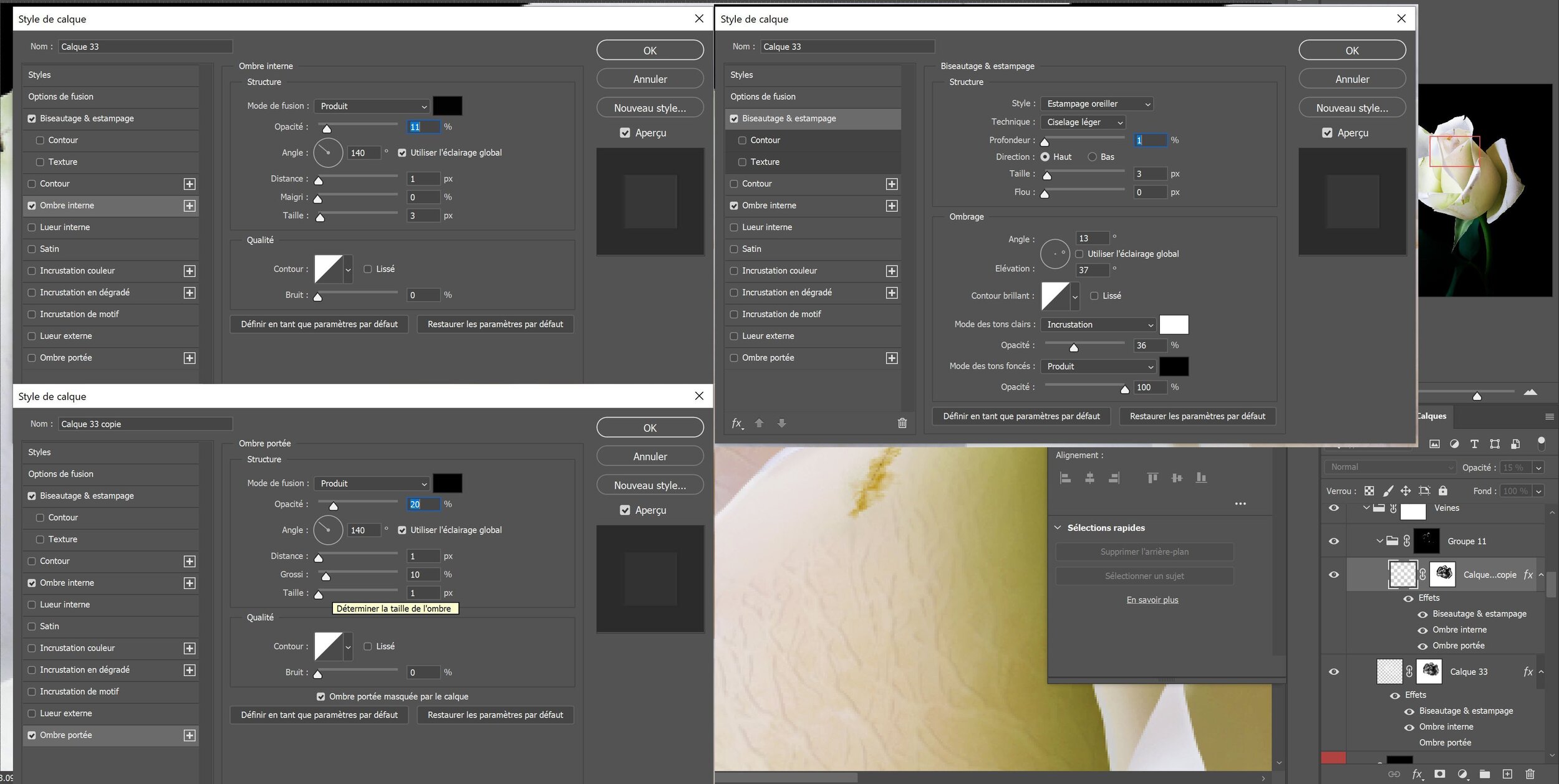Click the new layer plus icon in Calques panel
The width and height of the screenshot is (1559, 784).
click(x=1507, y=774)
